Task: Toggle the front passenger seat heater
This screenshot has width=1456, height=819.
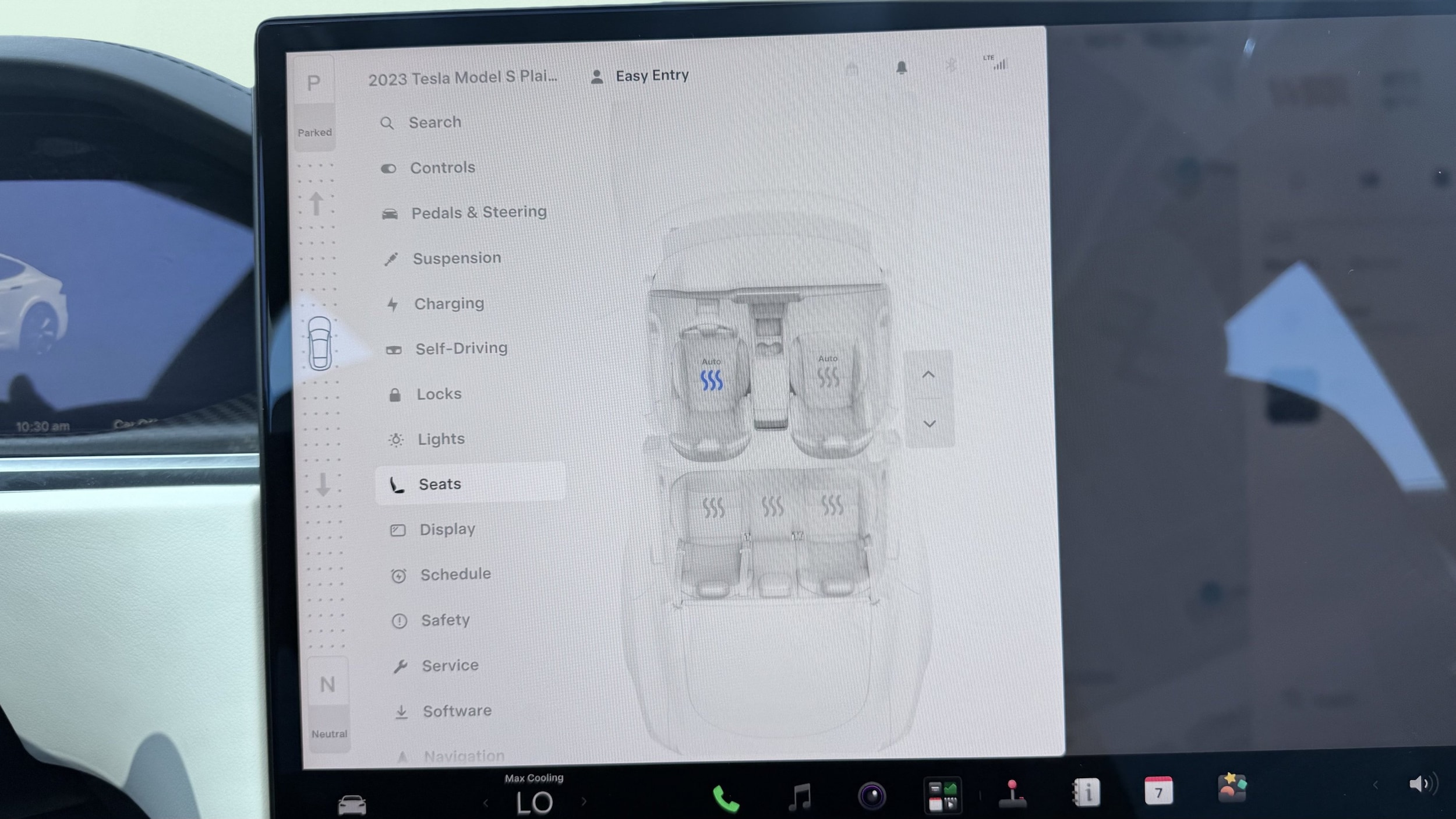Action: 828,377
